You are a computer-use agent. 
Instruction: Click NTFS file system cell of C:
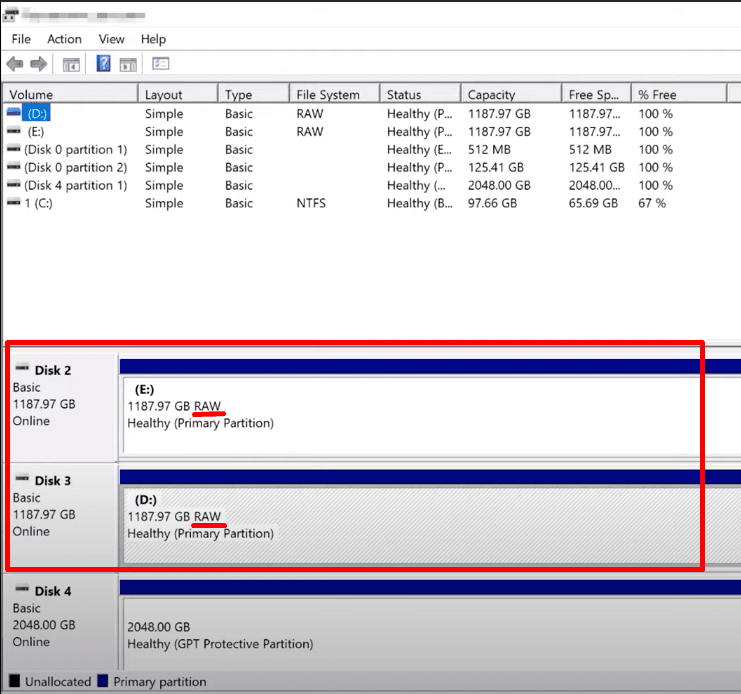(311, 203)
